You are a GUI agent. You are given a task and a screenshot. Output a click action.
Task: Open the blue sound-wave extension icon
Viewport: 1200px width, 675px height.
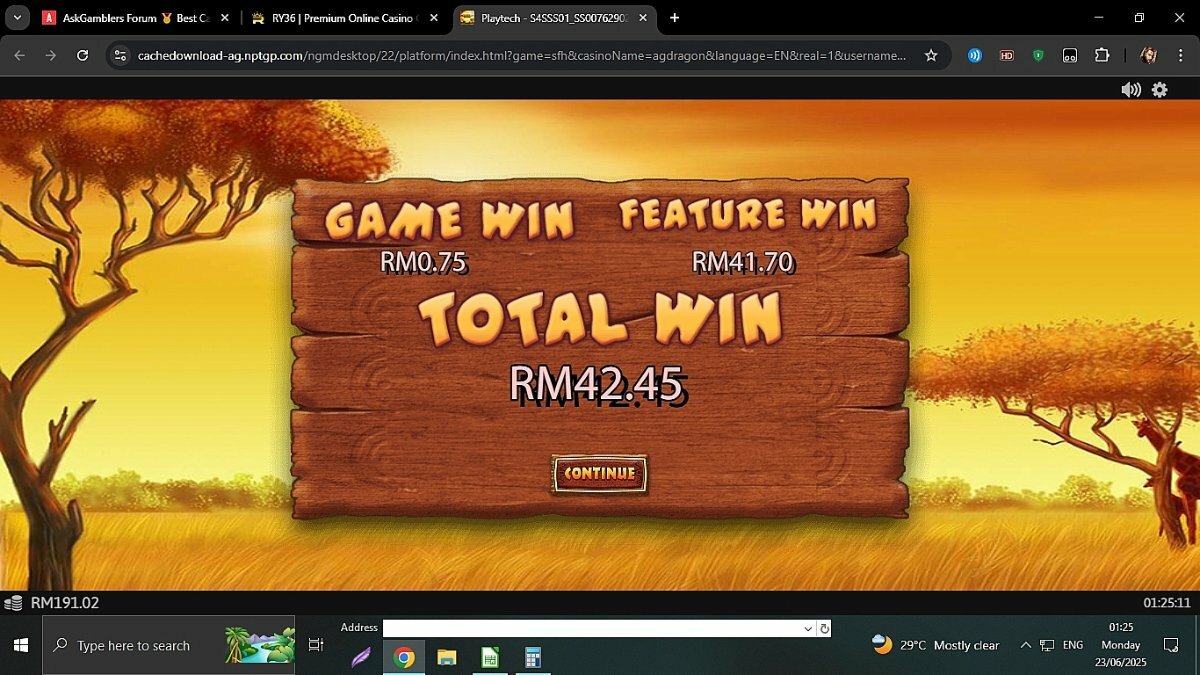[x=974, y=55]
